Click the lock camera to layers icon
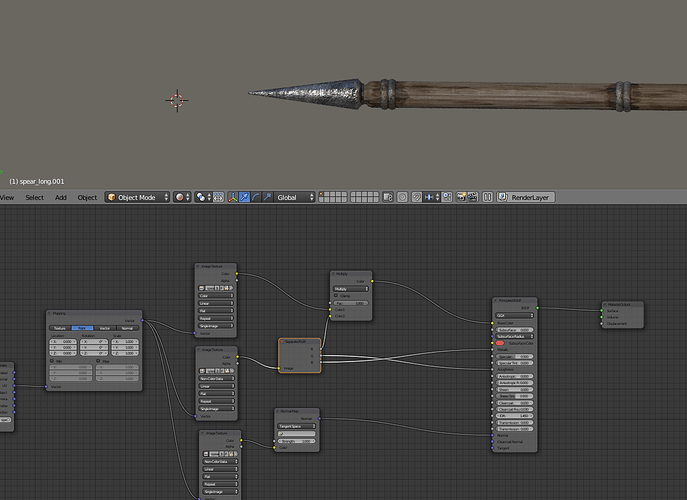Image resolution: width=687 pixels, height=500 pixels. click(x=388, y=197)
